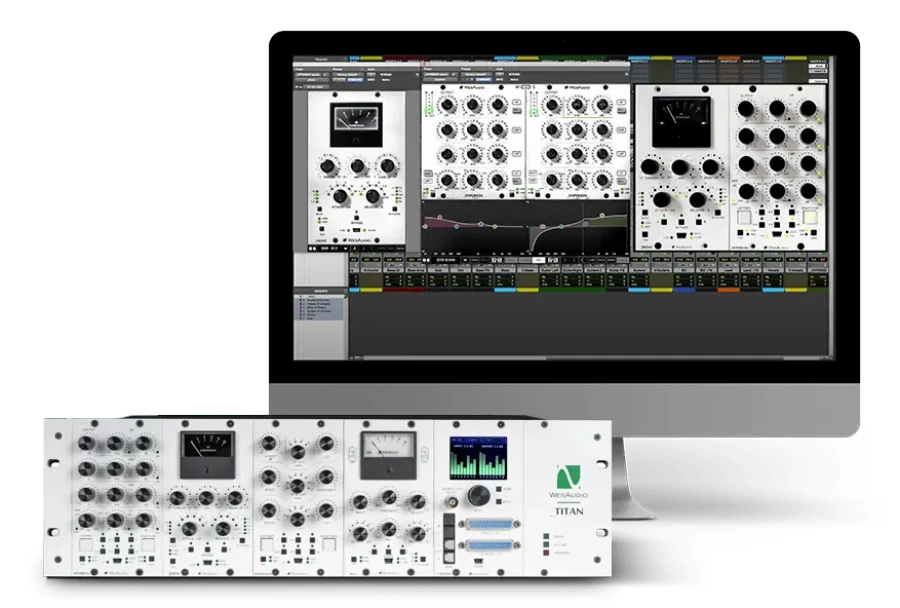The width and height of the screenshot is (900, 608).
Task: Toggle HMF band button on left Hyperion EQ unit
Action: 517,130
